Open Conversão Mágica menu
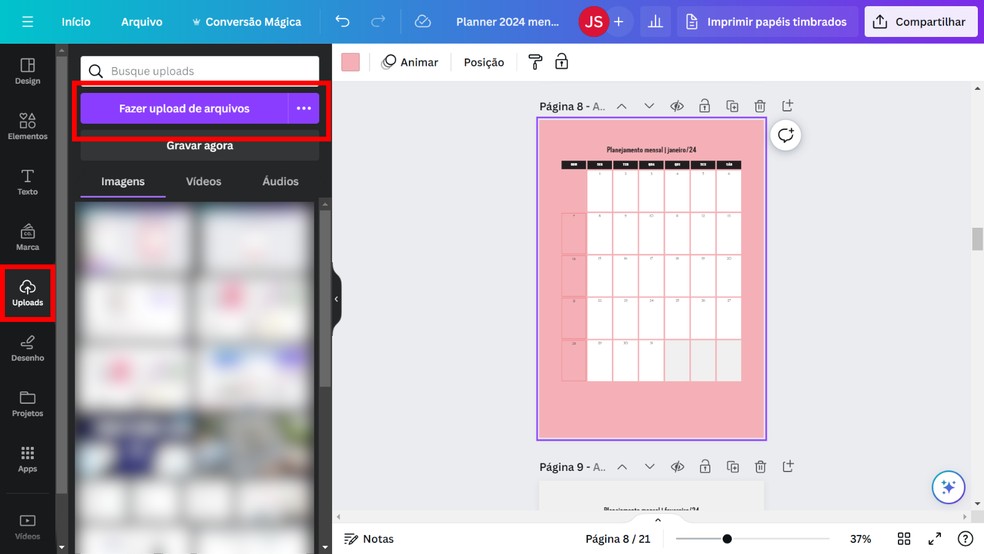 247,22
